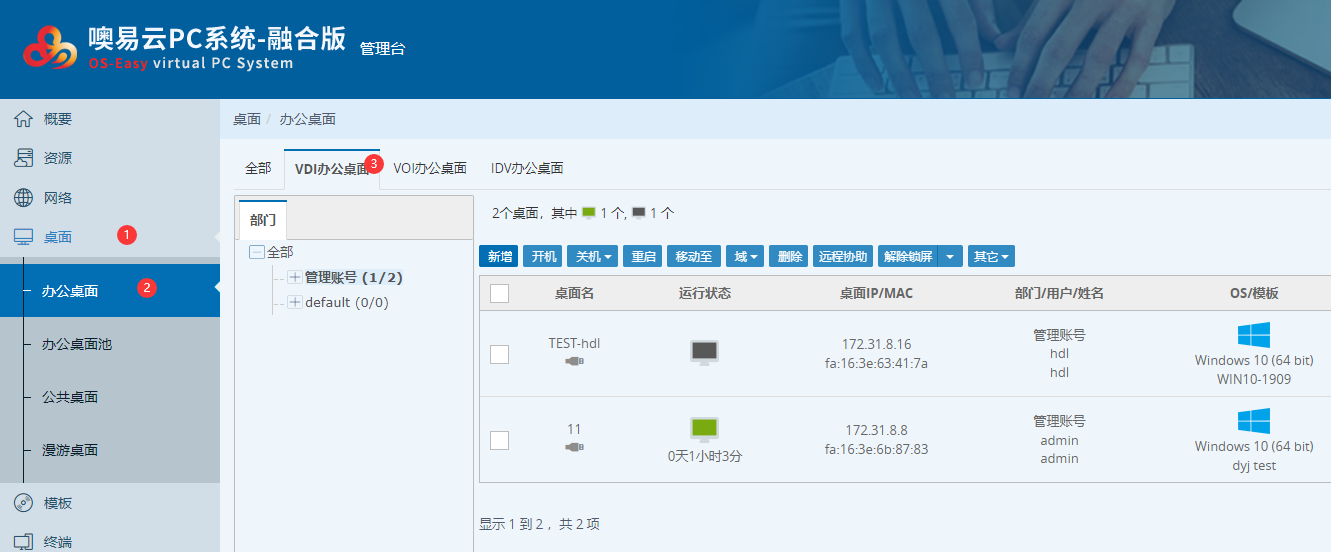The height and width of the screenshot is (552, 1331).
Task: Check the TEST-hdl desktop row checkbox
Action: pyautogui.click(x=500, y=354)
